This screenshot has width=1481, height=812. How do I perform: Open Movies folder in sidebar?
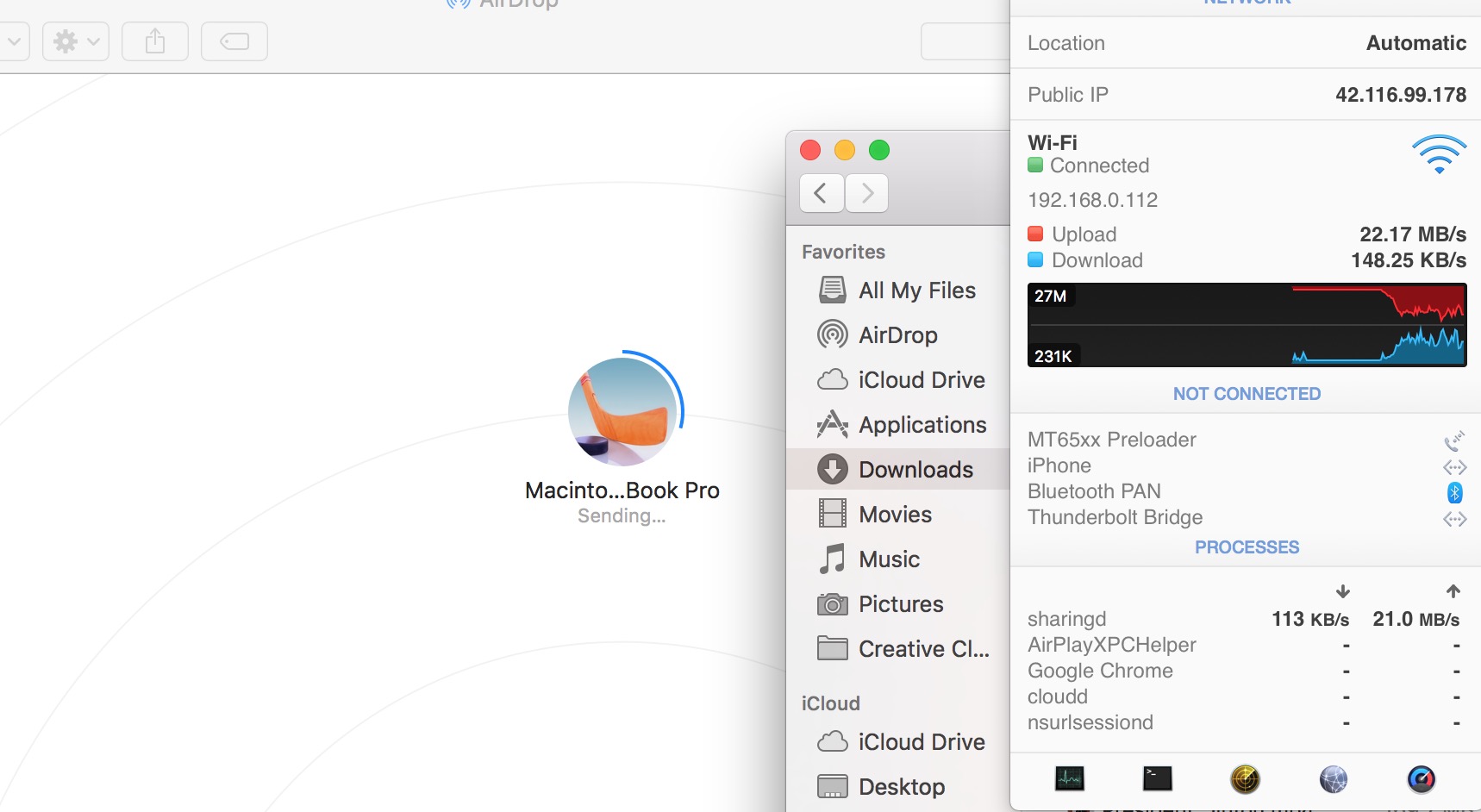897,515
